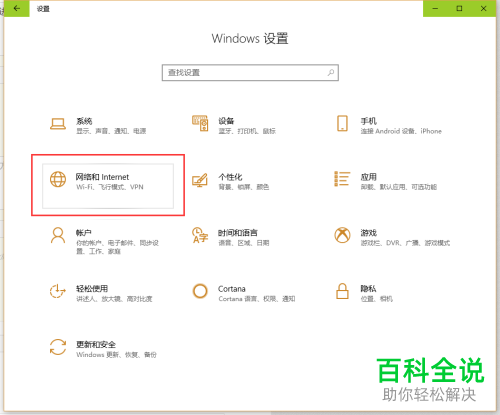Image resolution: width=500 pixels, height=415 pixels.
Task: Minimize the Settings window
Action: click(435, 8)
